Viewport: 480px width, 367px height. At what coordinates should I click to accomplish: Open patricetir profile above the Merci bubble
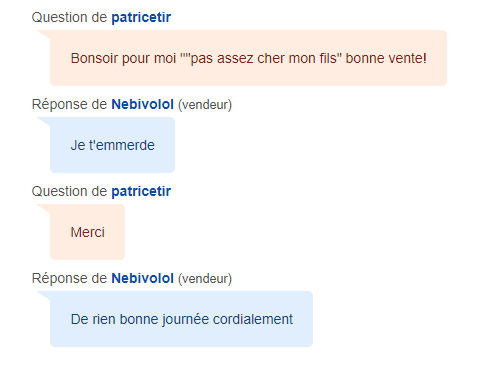tap(141, 191)
